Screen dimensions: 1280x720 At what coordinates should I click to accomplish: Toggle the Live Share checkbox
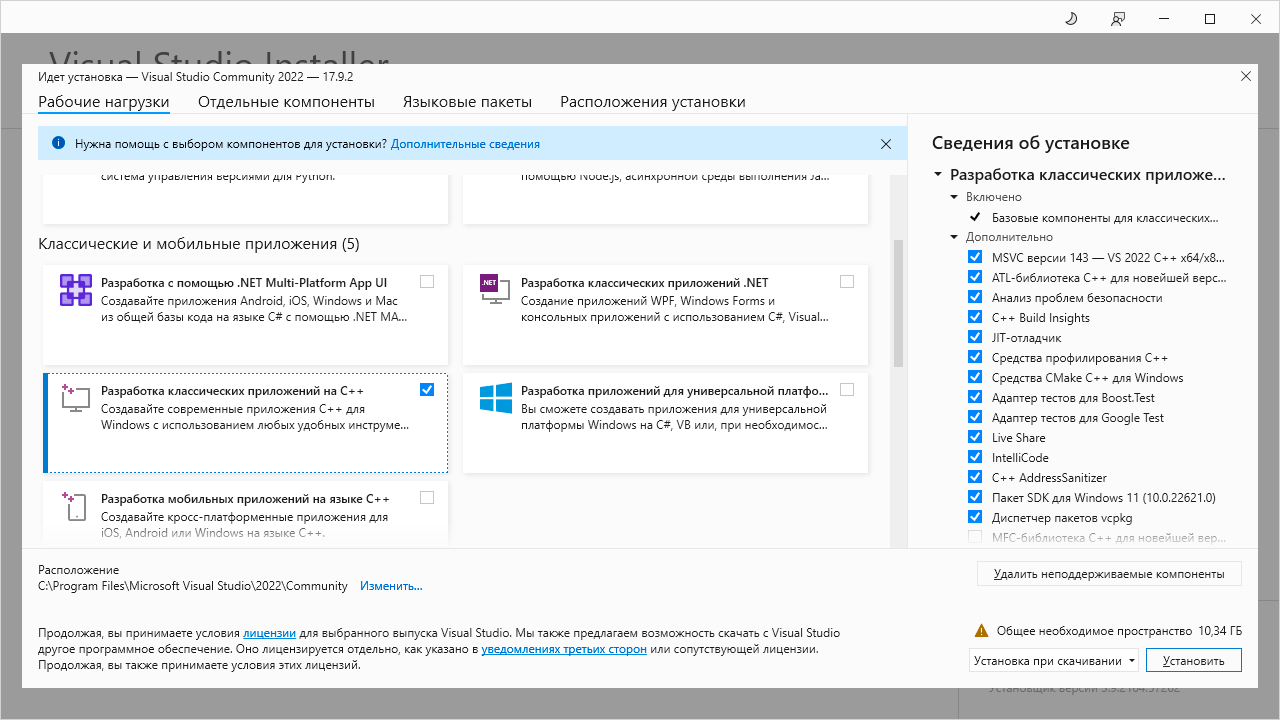click(x=975, y=437)
